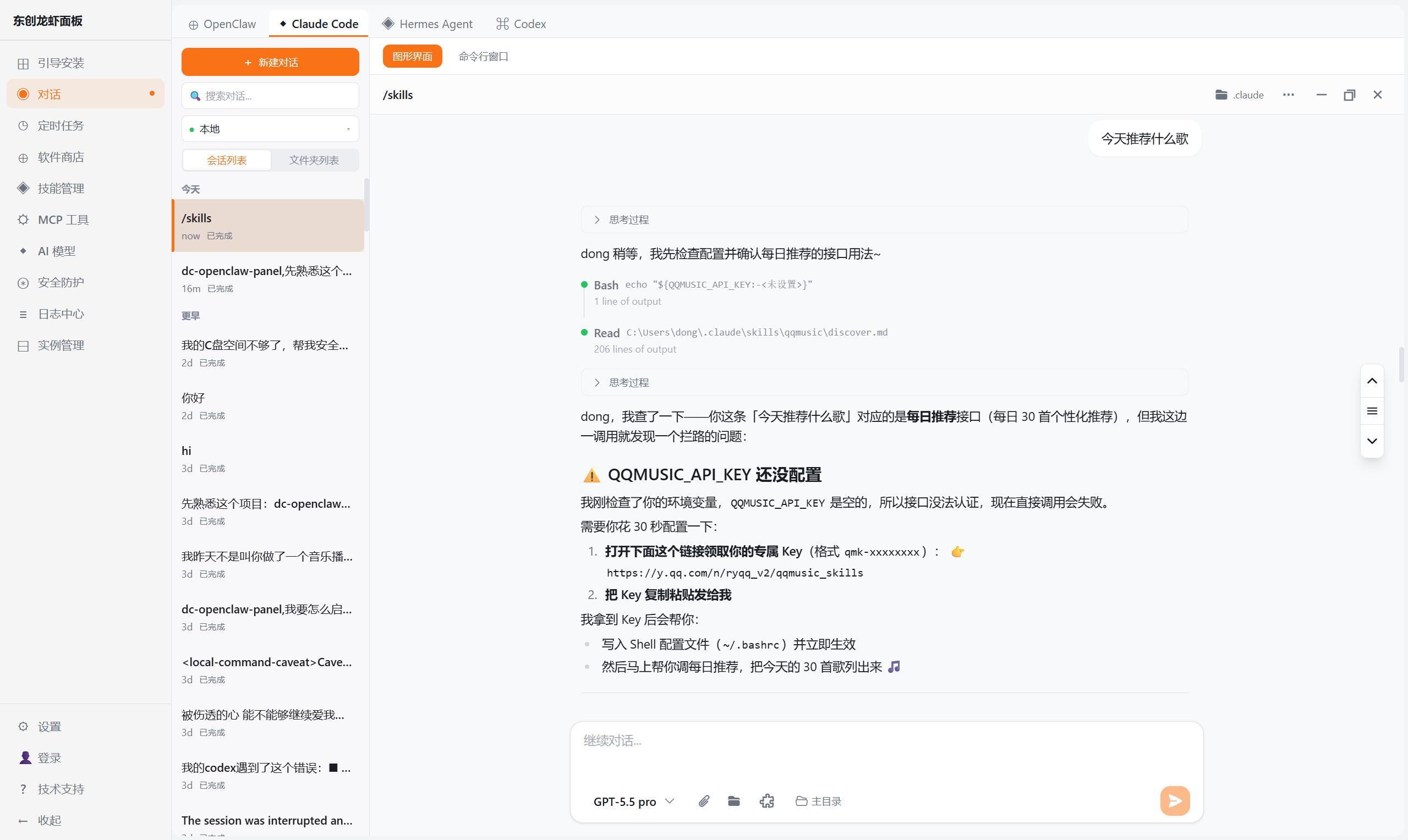Open dc-openclaw-panel,我要怎么启 conversation

[269, 617]
